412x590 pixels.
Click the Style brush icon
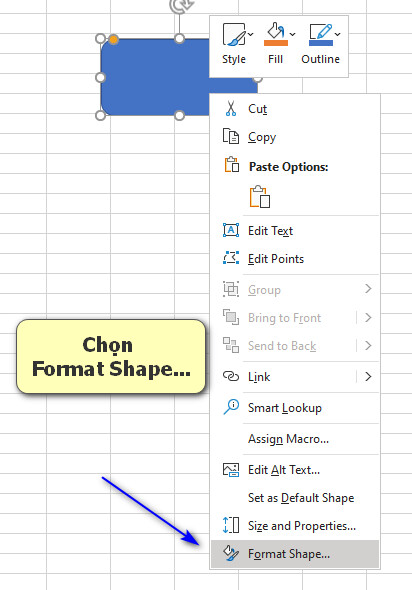click(234, 34)
